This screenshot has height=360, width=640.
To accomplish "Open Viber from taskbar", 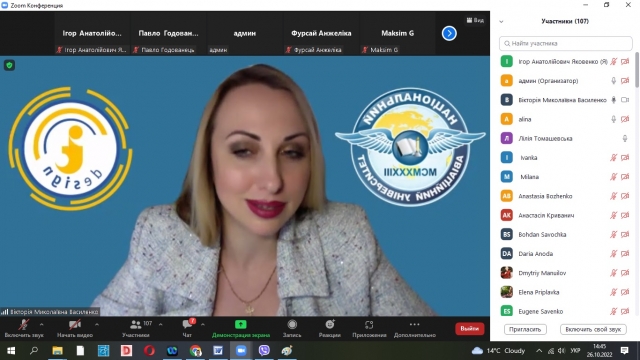I will click(264, 351).
